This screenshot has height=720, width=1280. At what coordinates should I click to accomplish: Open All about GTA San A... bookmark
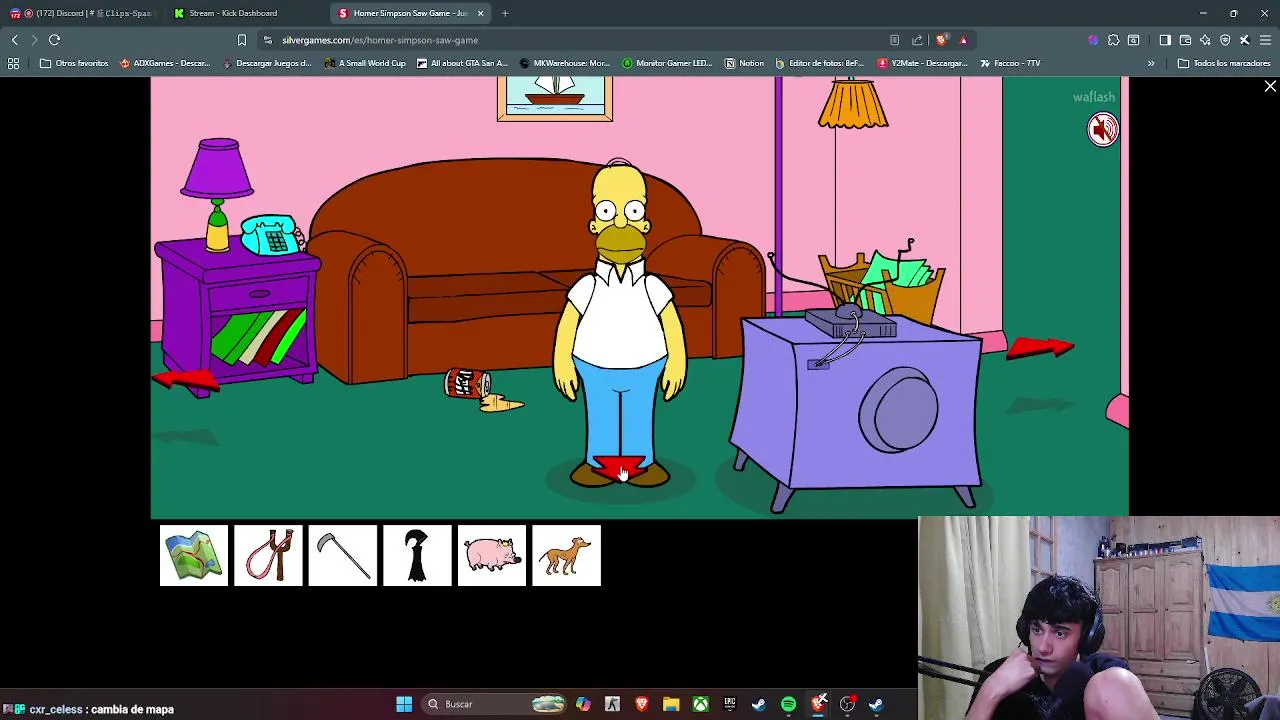coord(463,63)
